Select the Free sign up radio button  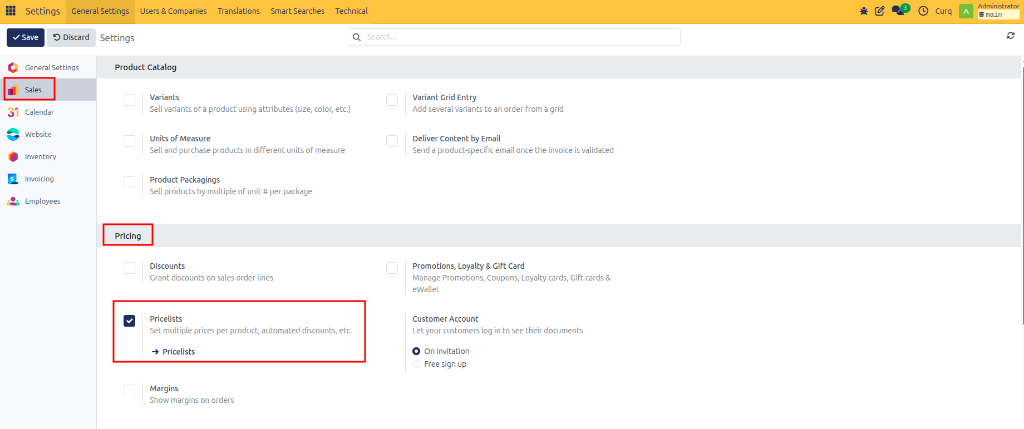(417, 364)
